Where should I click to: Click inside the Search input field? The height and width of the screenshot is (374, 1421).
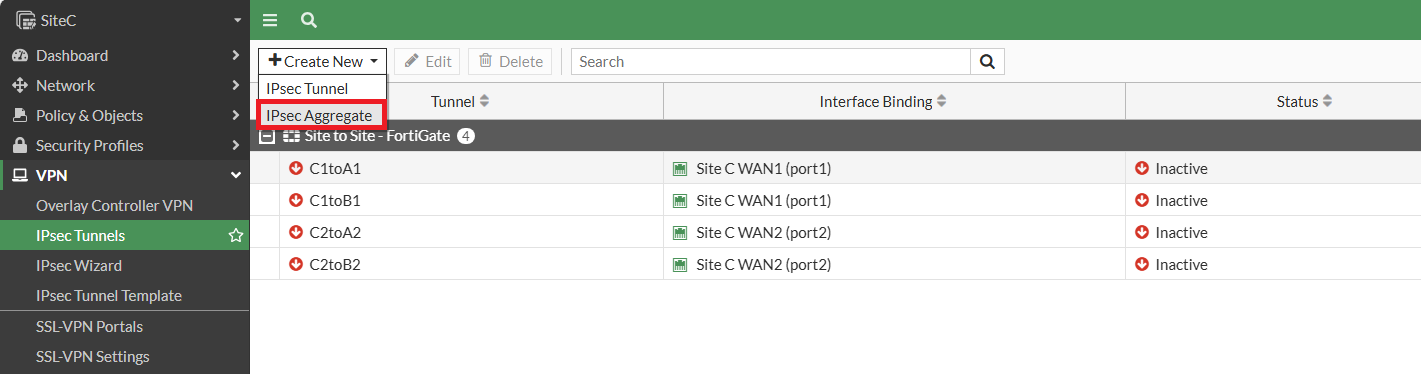(x=770, y=61)
